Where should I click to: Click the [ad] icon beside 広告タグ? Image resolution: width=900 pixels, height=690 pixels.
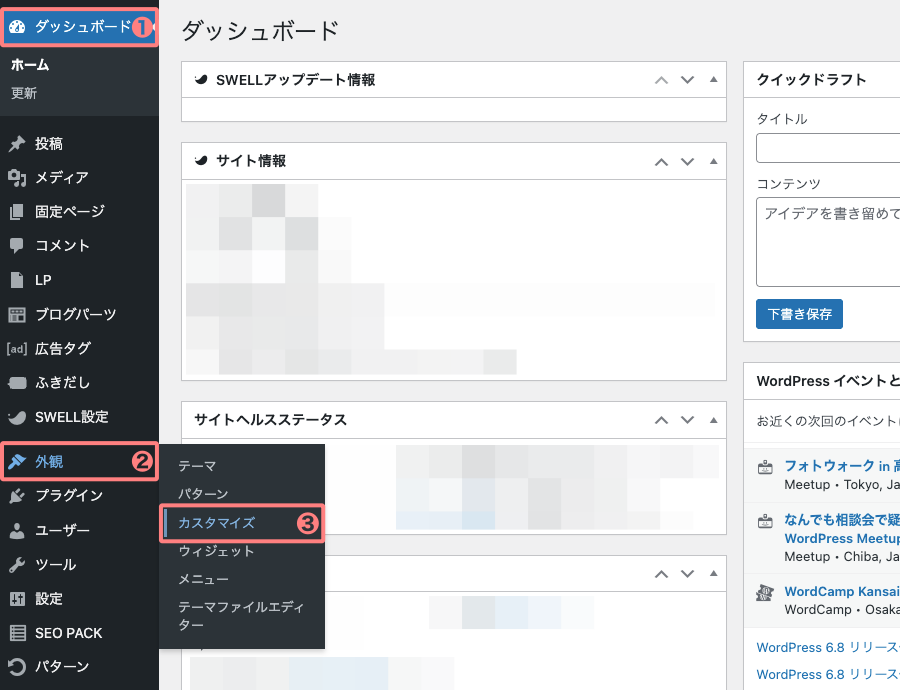pyautogui.click(x=17, y=348)
